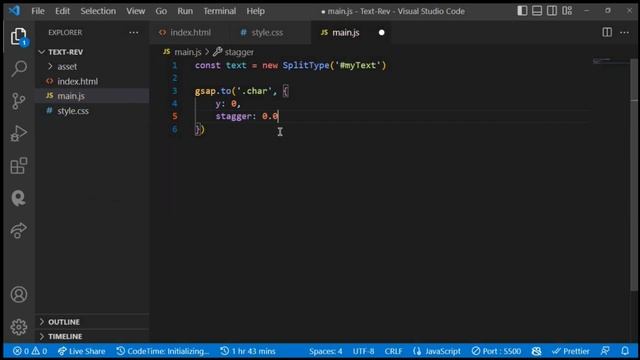Viewport: 640px width, 360px height.
Task: Switch to the index.html tab
Action: point(191,32)
